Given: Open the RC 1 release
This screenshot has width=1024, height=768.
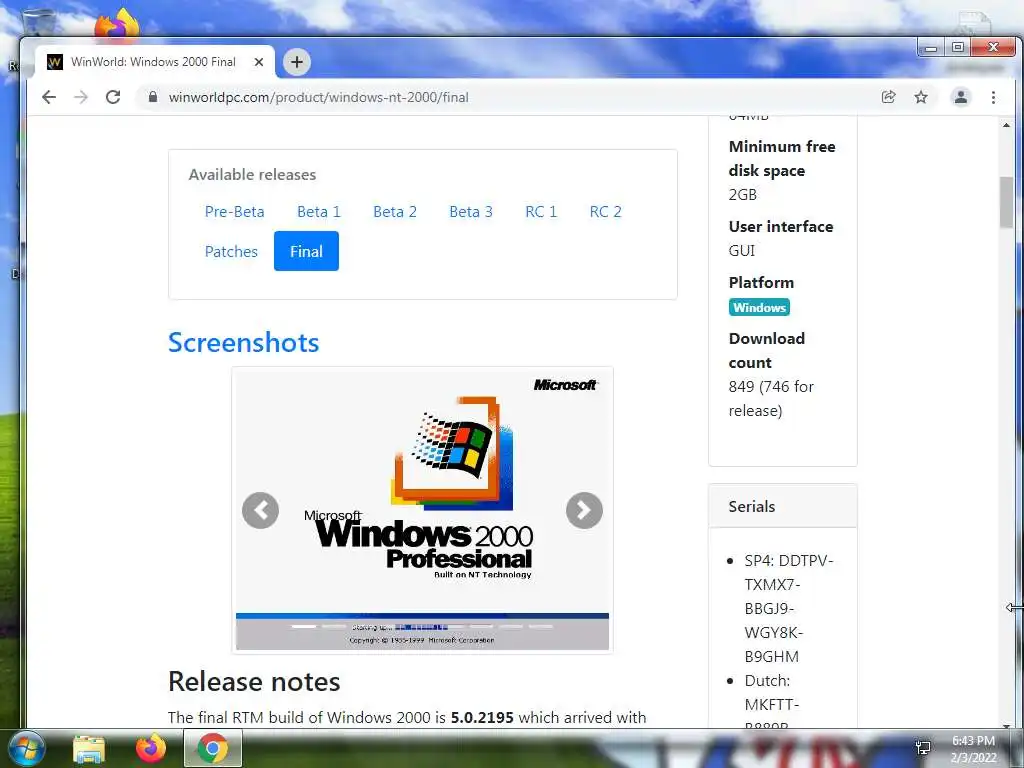Looking at the screenshot, I should click(541, 212).
